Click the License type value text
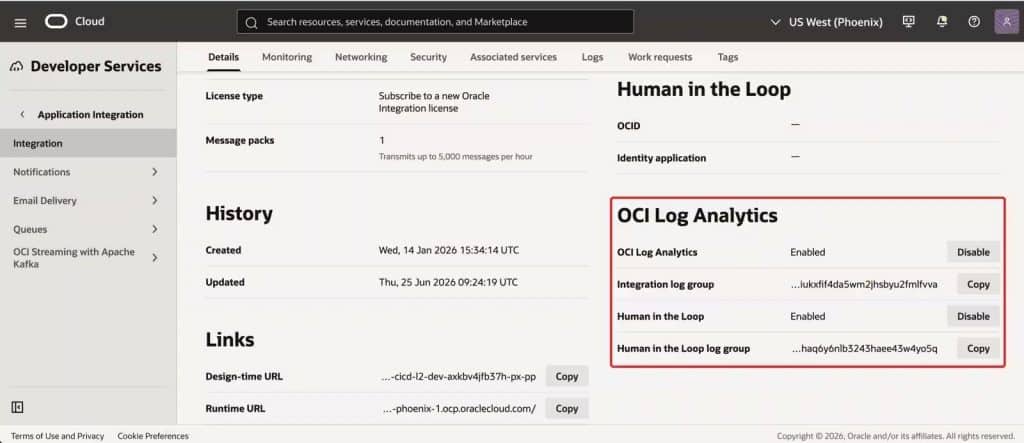This screenshot has height=443, width=1024. pos(434,102)
